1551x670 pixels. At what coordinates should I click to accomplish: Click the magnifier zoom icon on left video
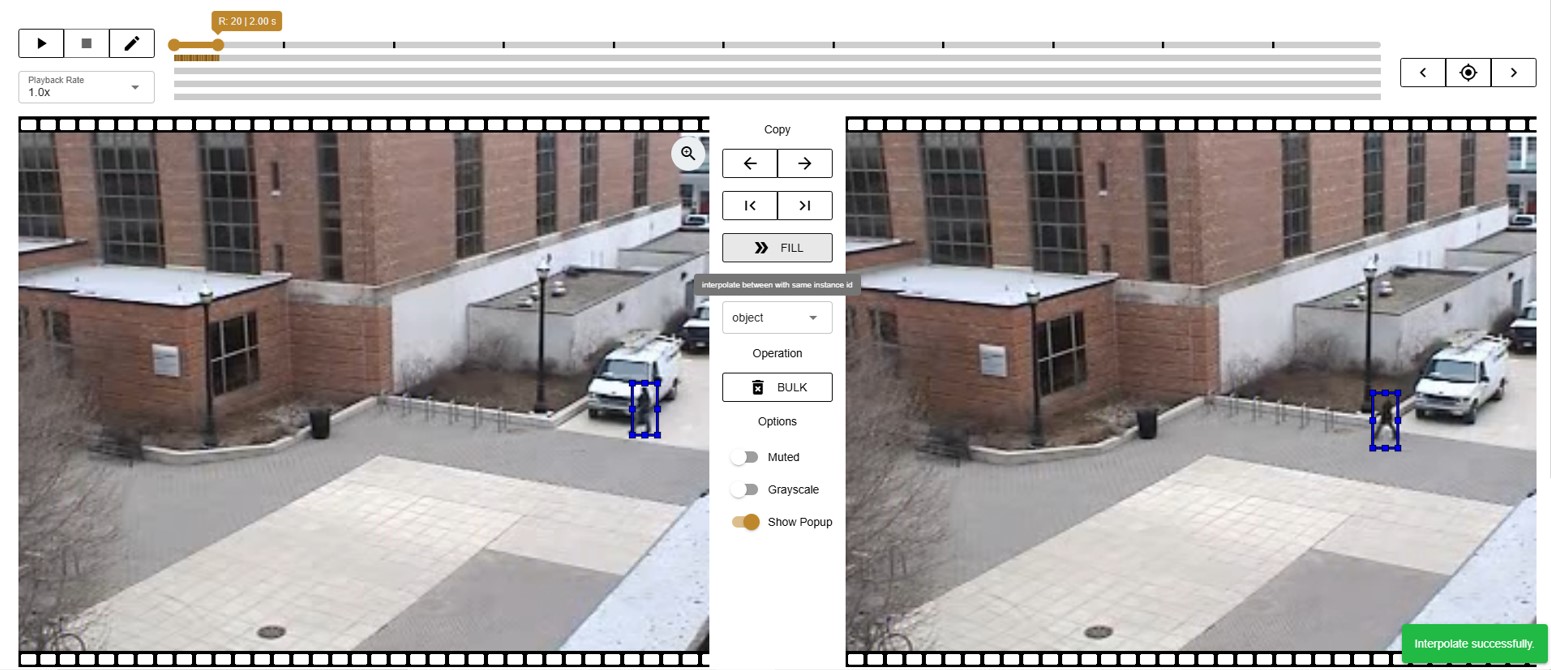point(688,153)
